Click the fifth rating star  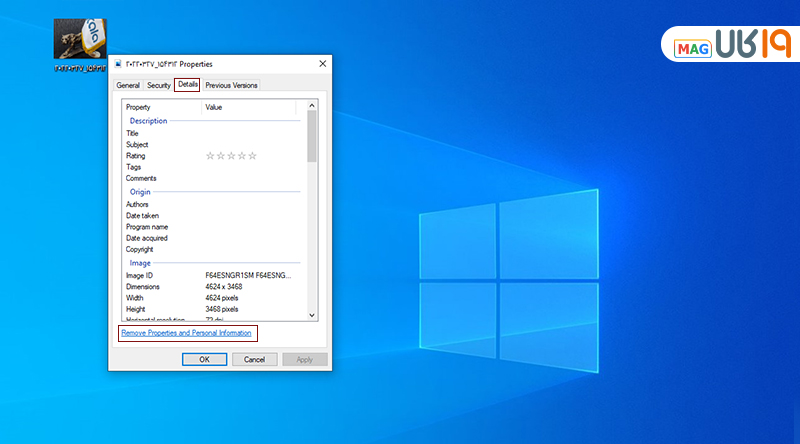(x=252, y=156)
